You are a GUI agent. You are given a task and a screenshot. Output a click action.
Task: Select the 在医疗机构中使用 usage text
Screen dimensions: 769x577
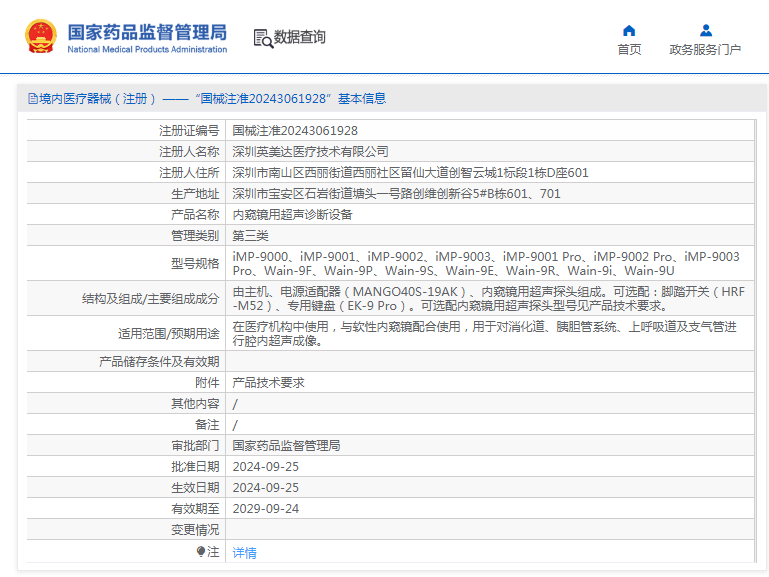click(x=485, y=334)
